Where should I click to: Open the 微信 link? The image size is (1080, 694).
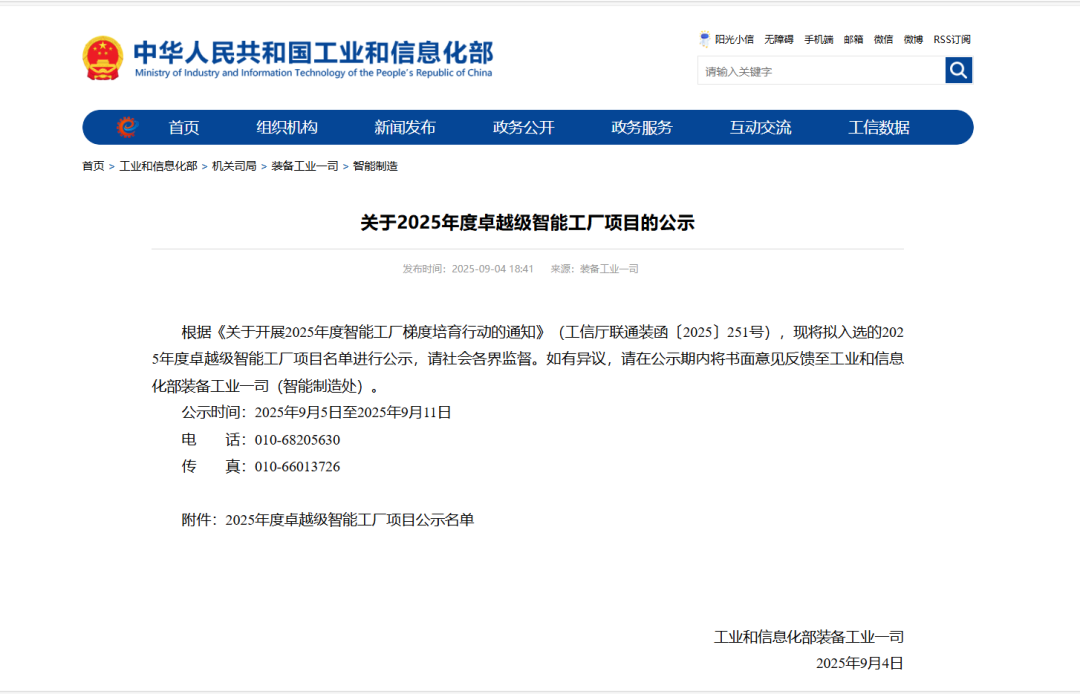pyautogui.click(x=883, y=40)
